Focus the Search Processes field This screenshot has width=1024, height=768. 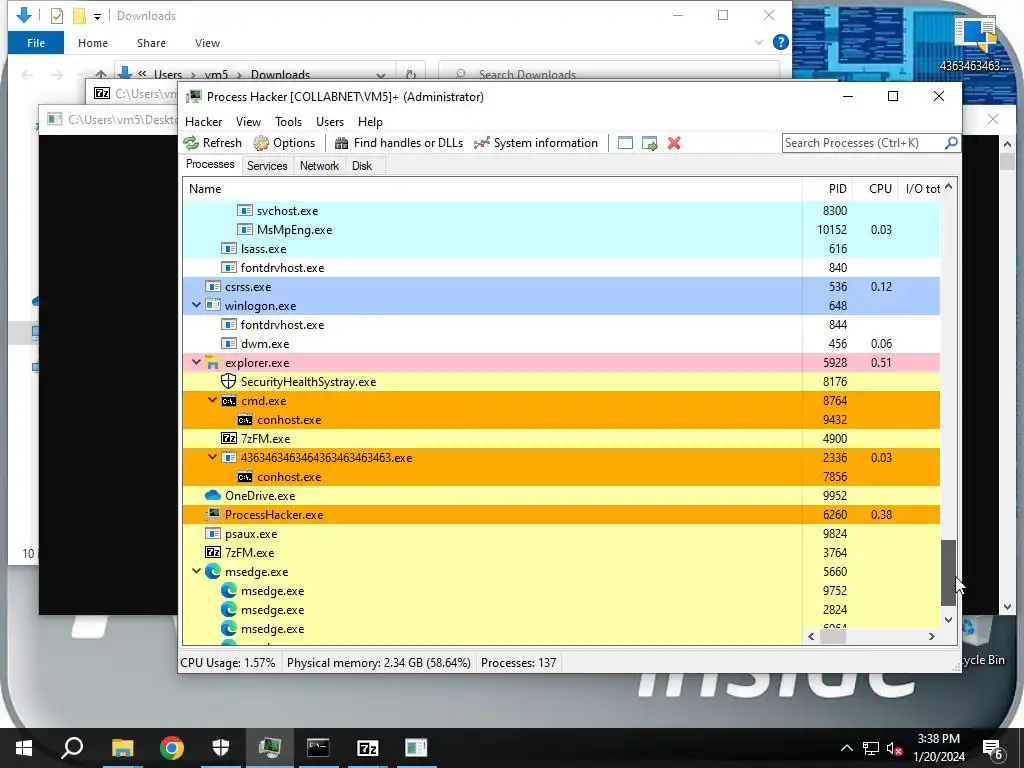click(x=862, y=143)
